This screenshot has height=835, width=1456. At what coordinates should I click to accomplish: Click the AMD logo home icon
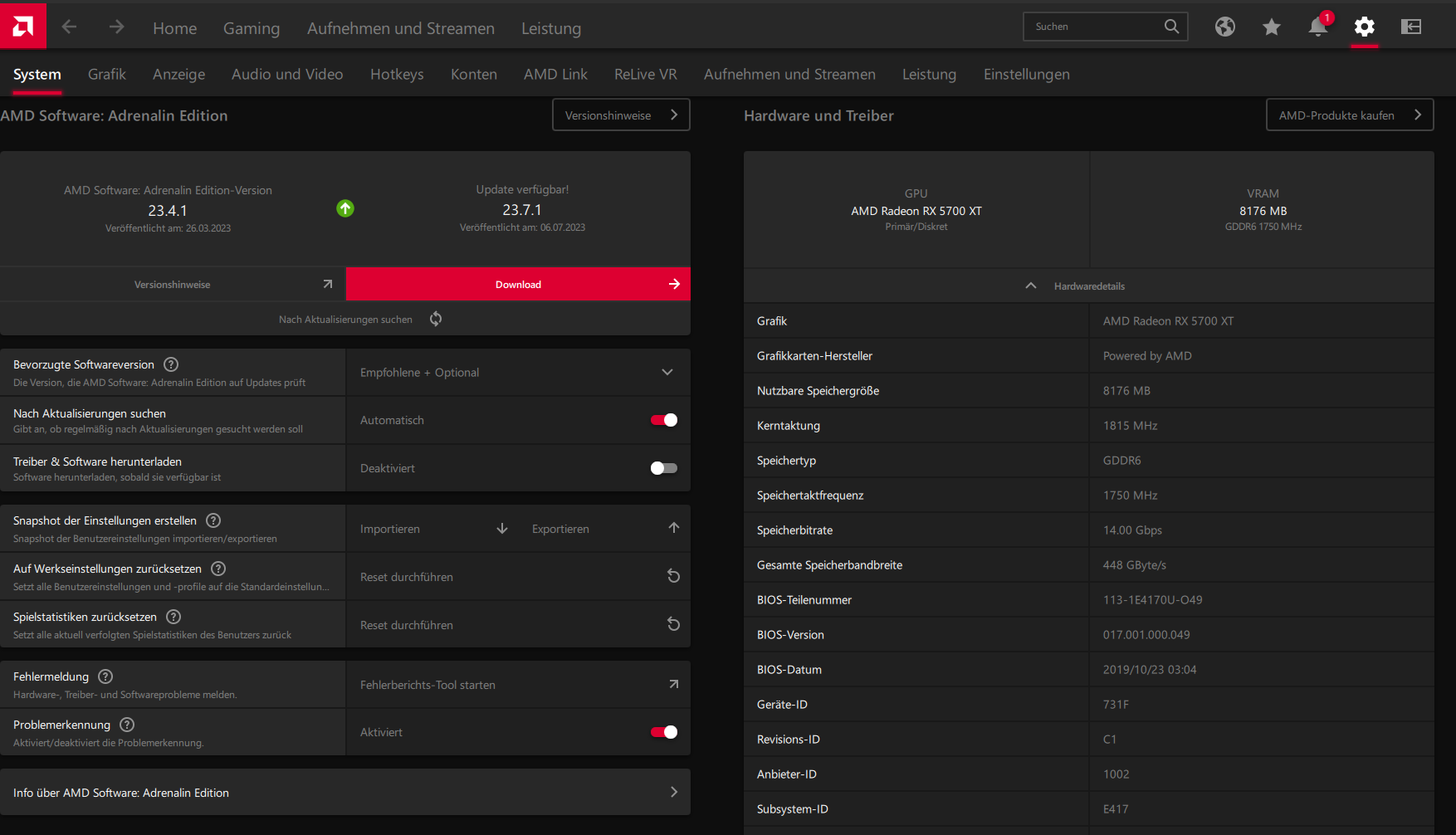tap(23, 27)
